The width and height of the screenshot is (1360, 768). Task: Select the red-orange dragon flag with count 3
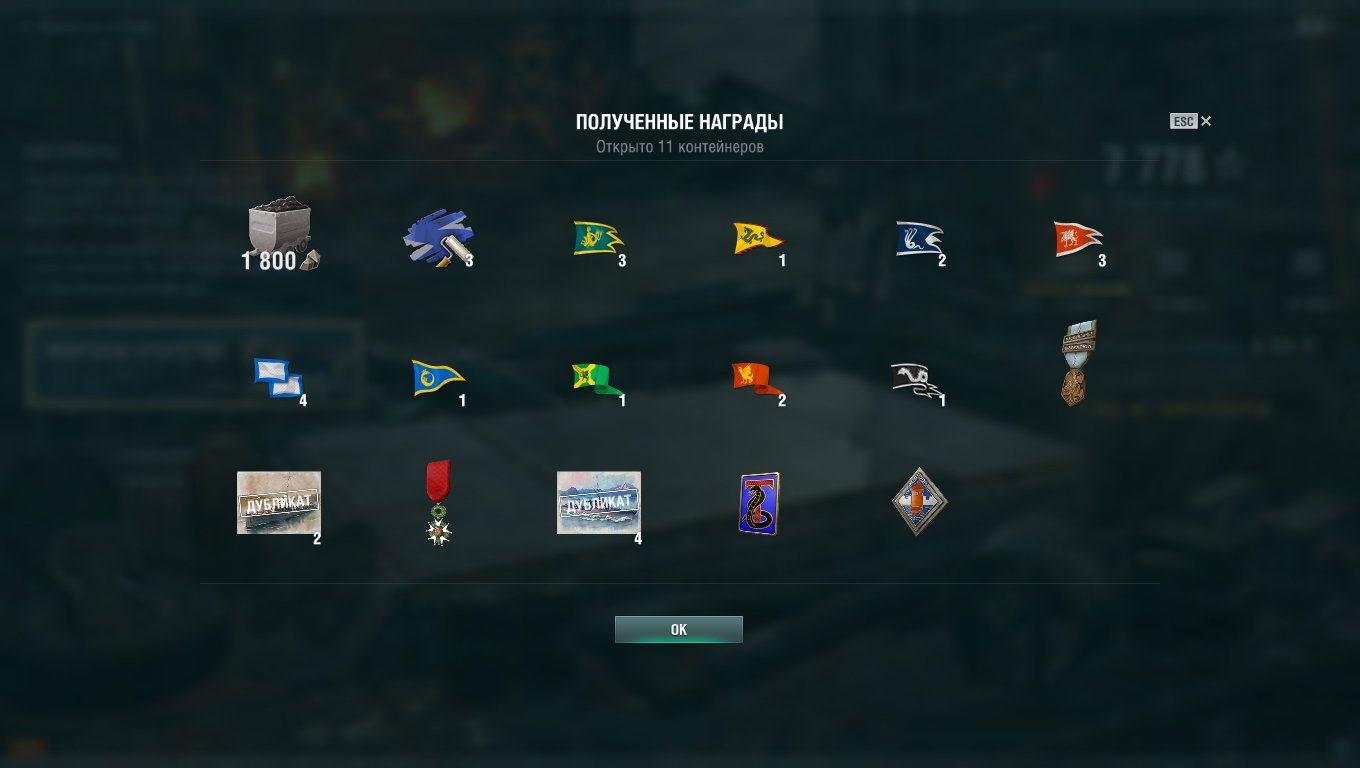pos(1078,240)
